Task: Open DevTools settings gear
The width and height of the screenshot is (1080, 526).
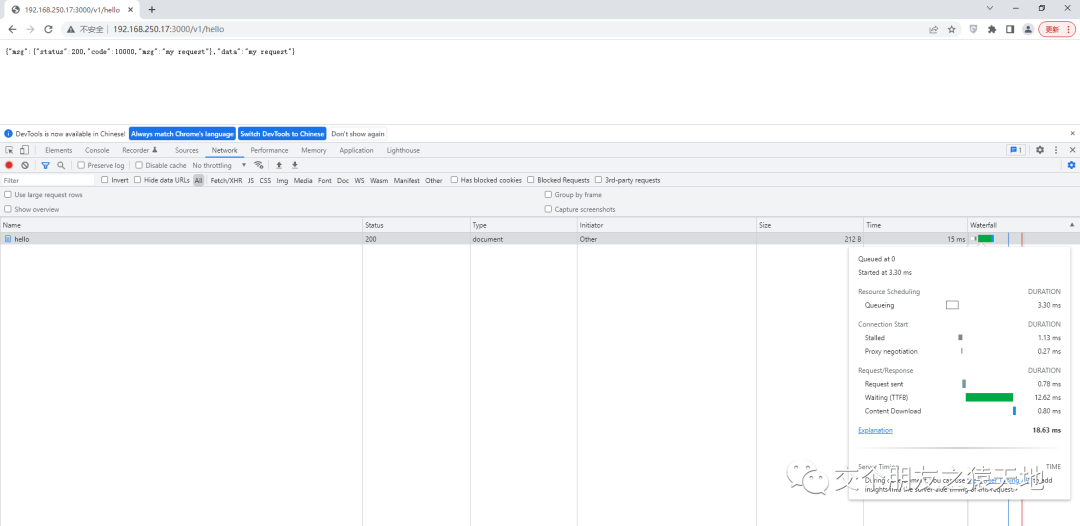Action: 1040,150
